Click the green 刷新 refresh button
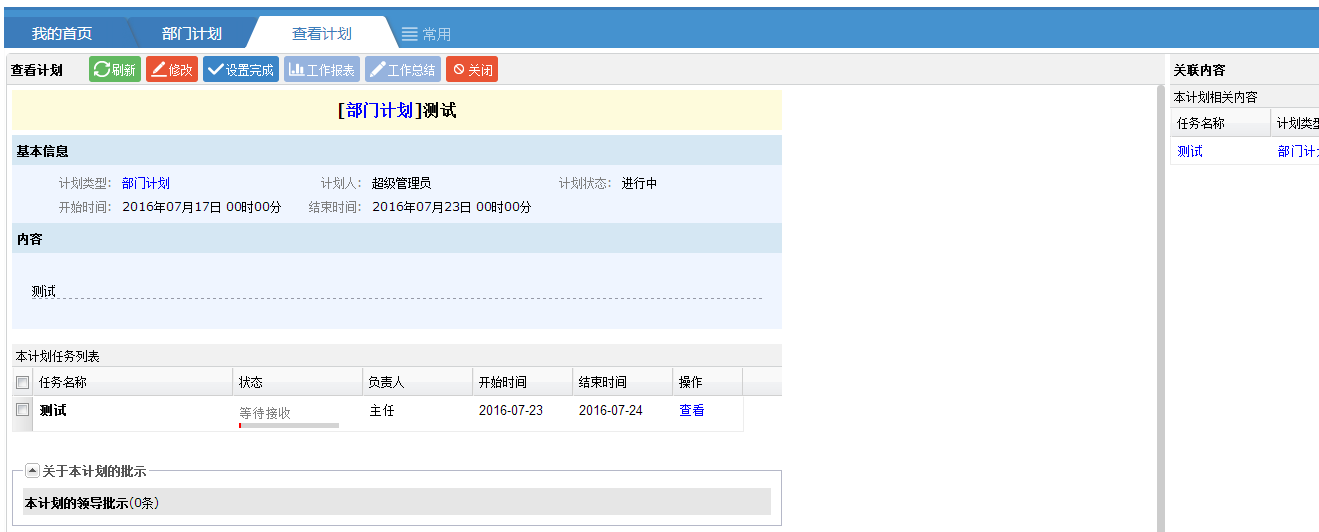1319x532 pixels. pos(115,70)
